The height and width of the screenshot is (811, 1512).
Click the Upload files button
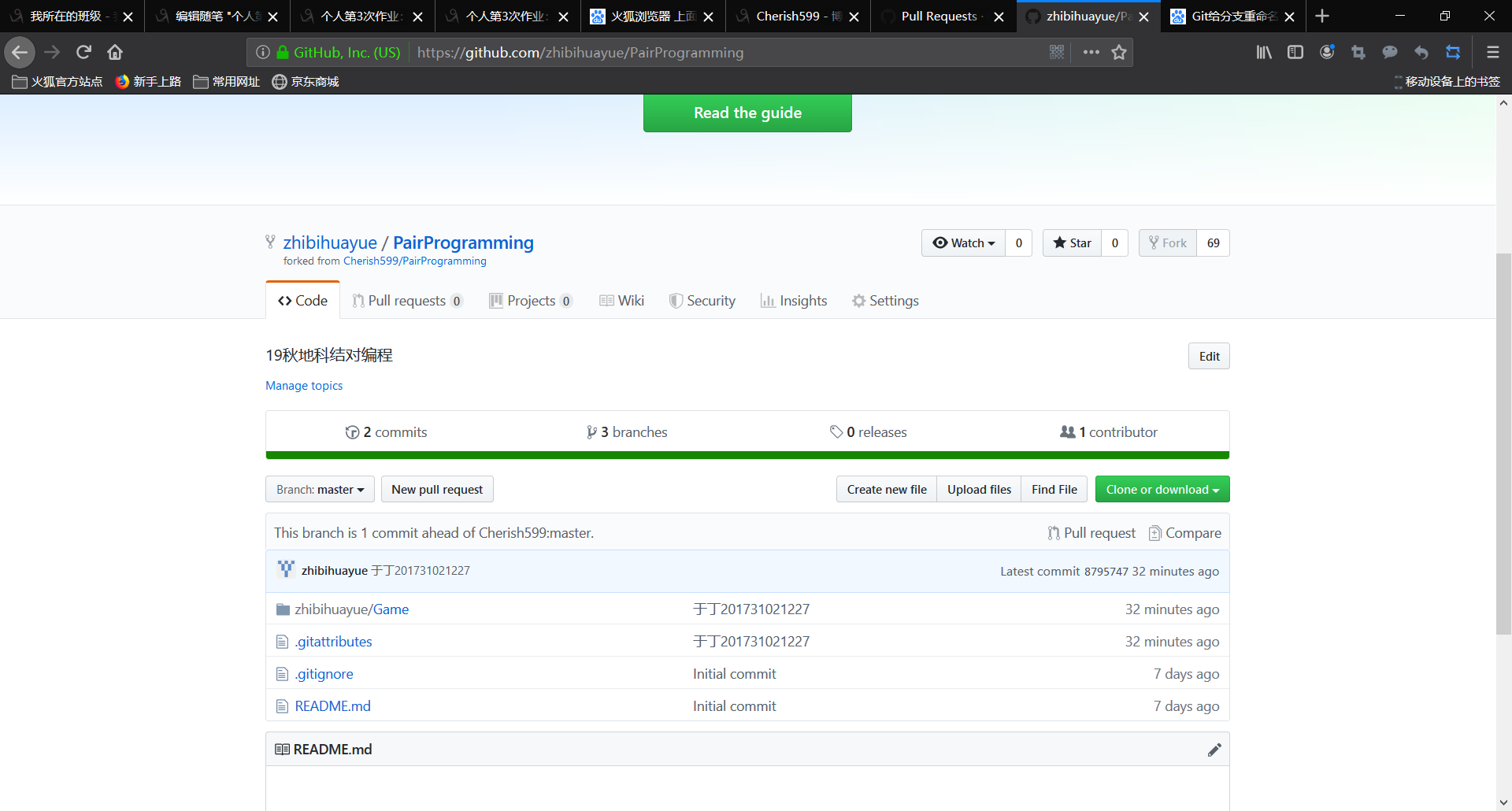pyautogui.click(x=979, y=489)
